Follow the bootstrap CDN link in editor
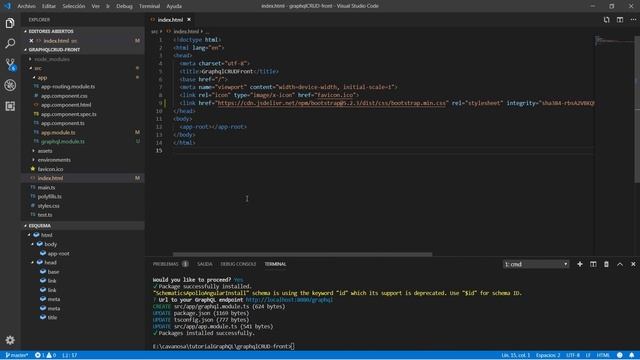 click(x=331, y=103)
